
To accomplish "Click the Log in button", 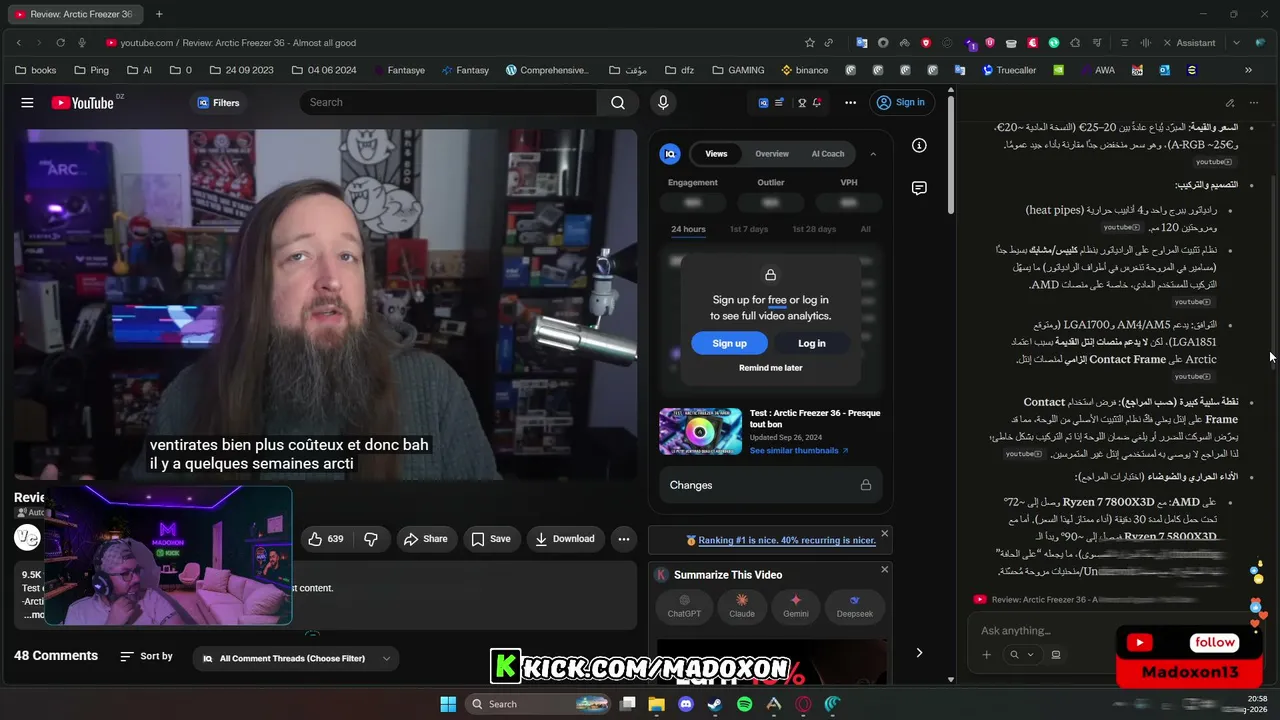I will pyautogui.click(x=812, y=343).
